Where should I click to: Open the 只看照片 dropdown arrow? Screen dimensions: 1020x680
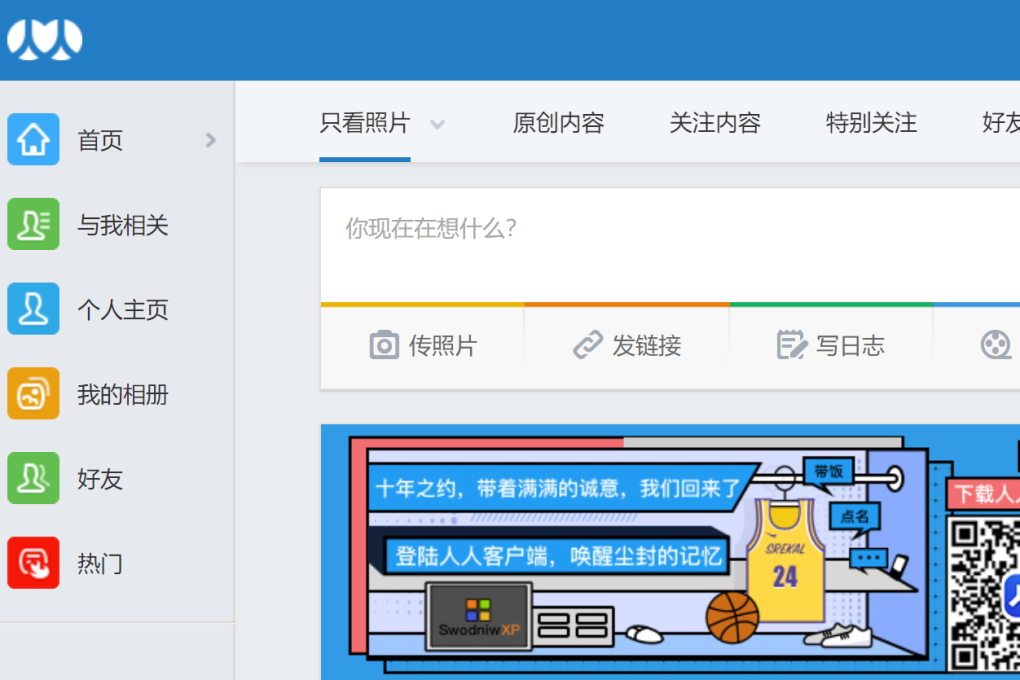coord(437,123)
